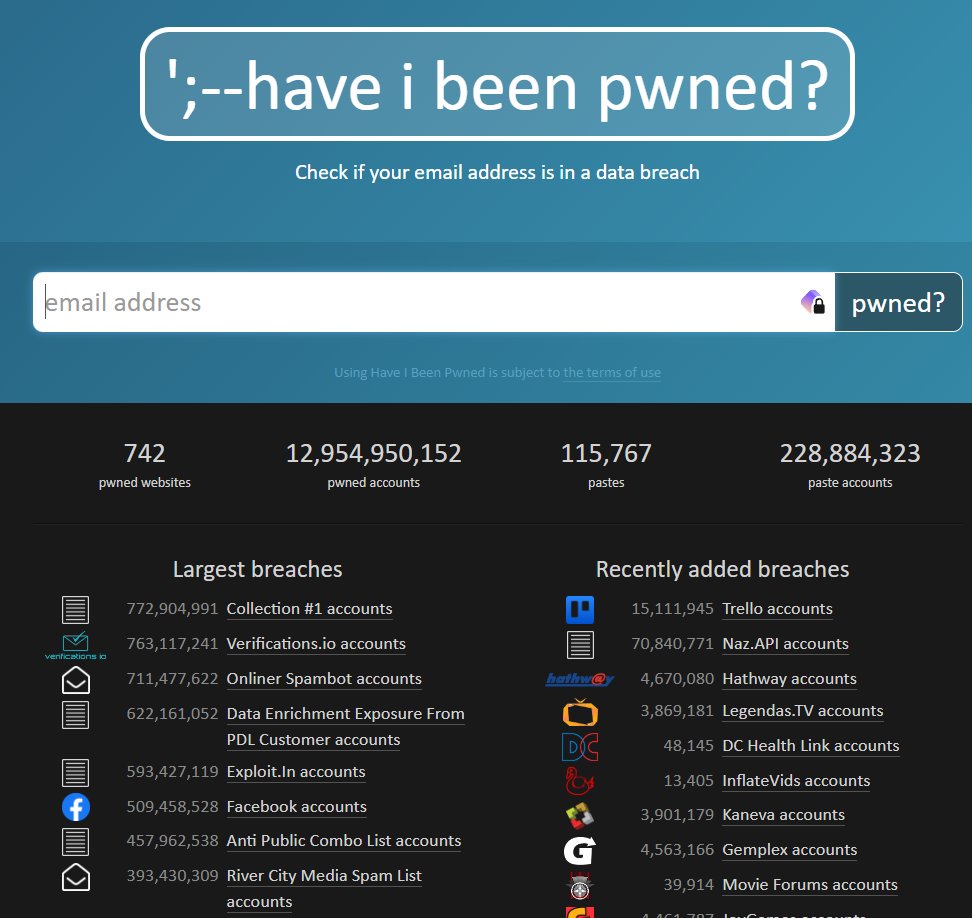The image size is (972, 918).
Task: Click the 742 pwned websites statistic
Action: click(144, 465)
